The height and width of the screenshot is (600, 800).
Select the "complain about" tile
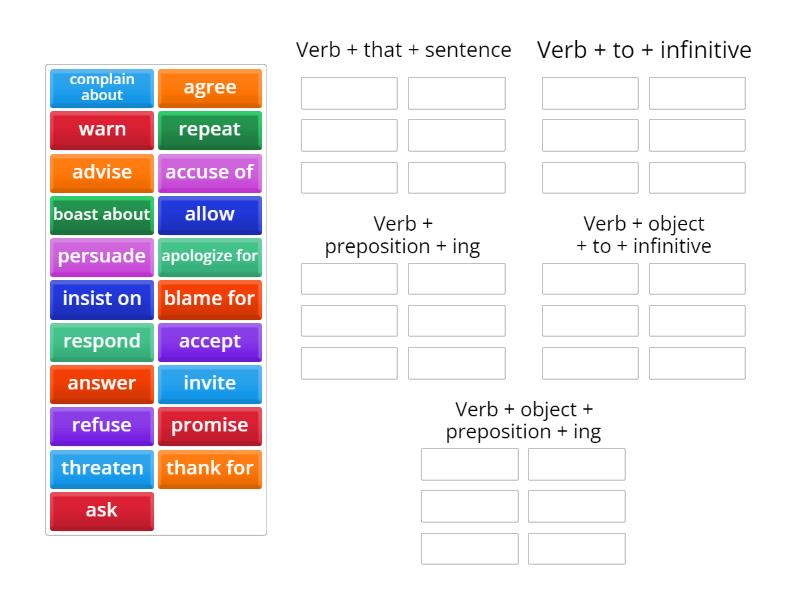[100, 87]
